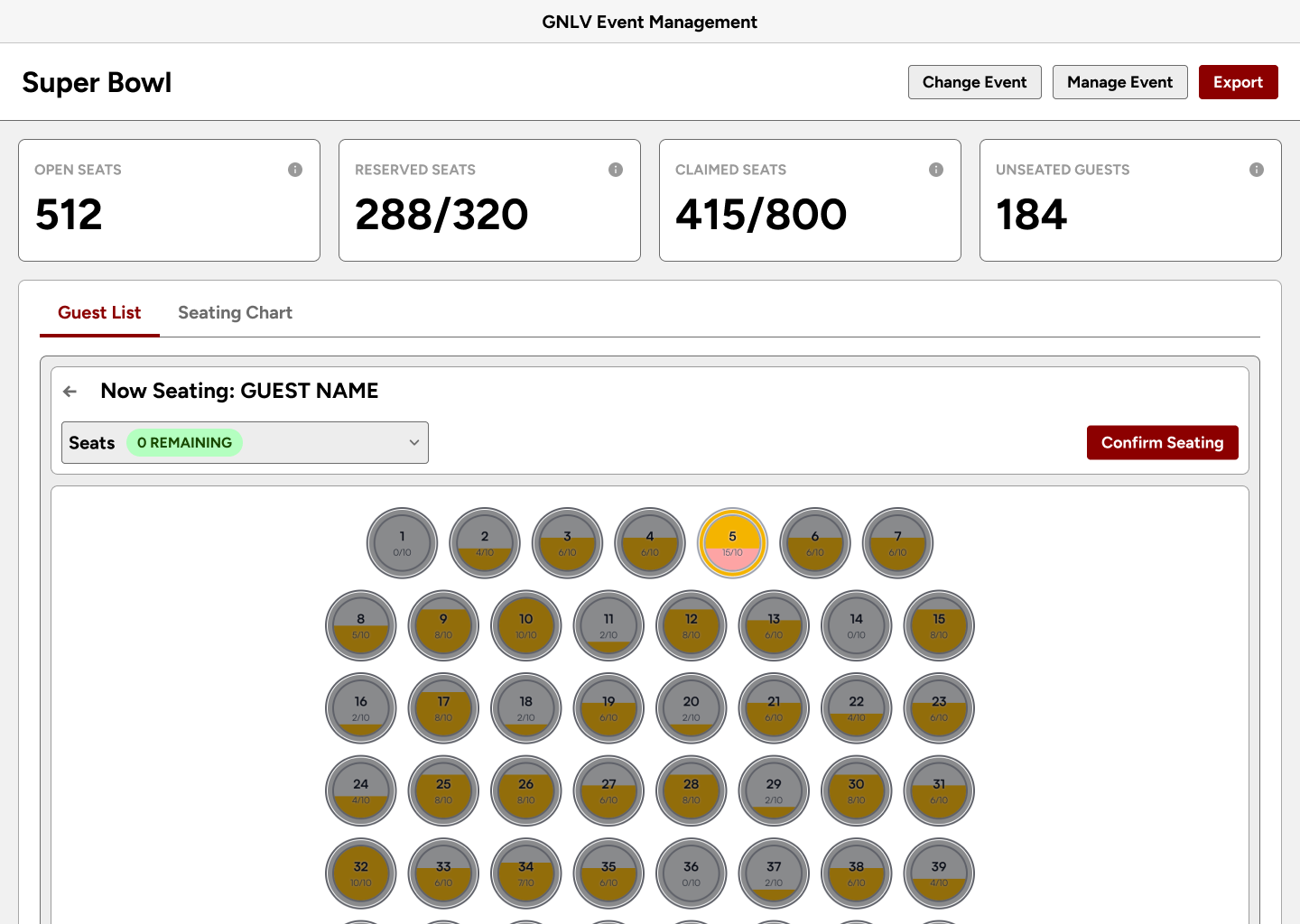The height and width of the screenshot is (924, 1300).
Task: Click the Confirm Seating button
Action: [1163, 443]
